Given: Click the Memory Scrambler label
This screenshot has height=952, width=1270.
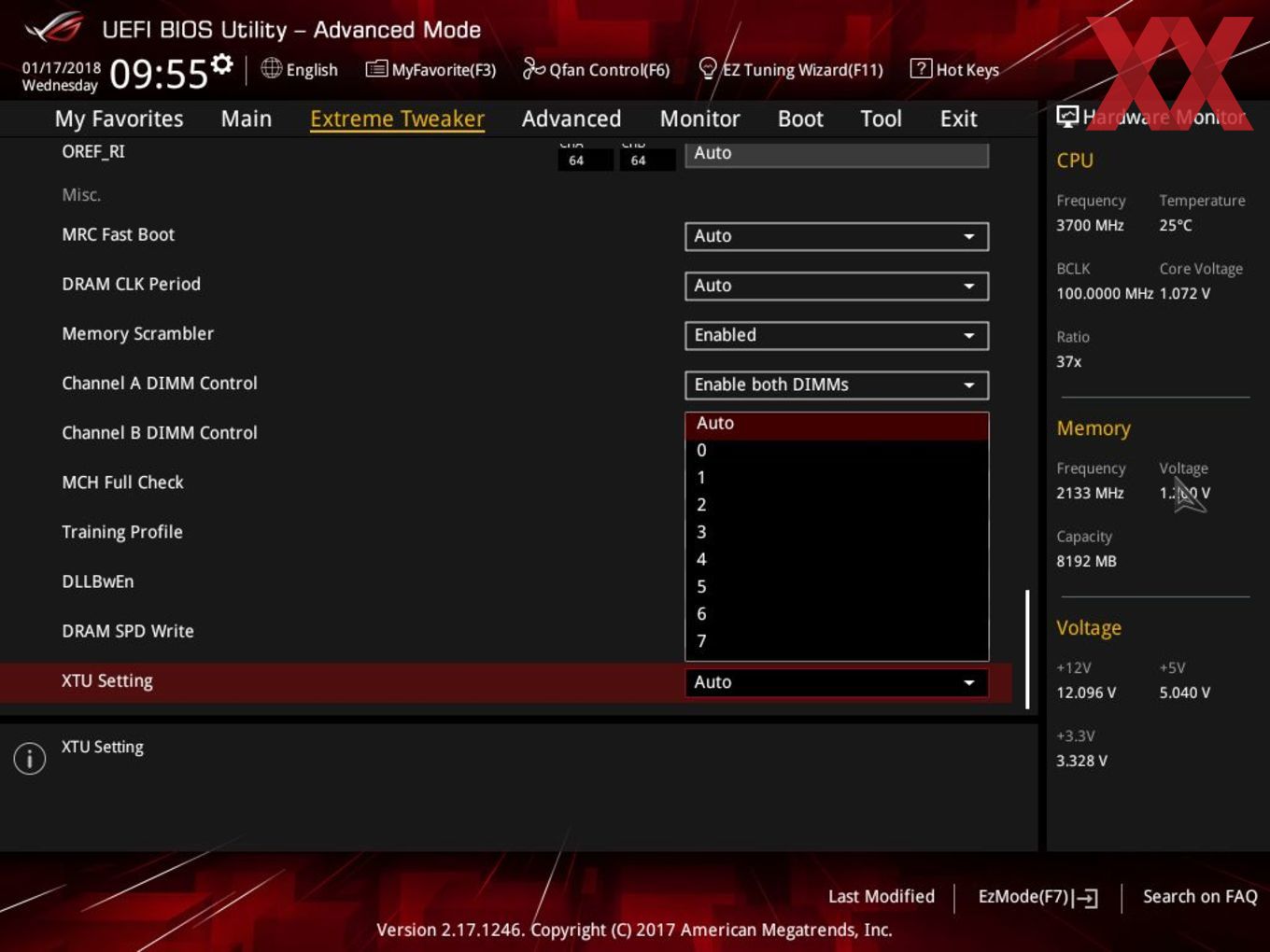Looking at the screenshot, I should coord(137,334).
